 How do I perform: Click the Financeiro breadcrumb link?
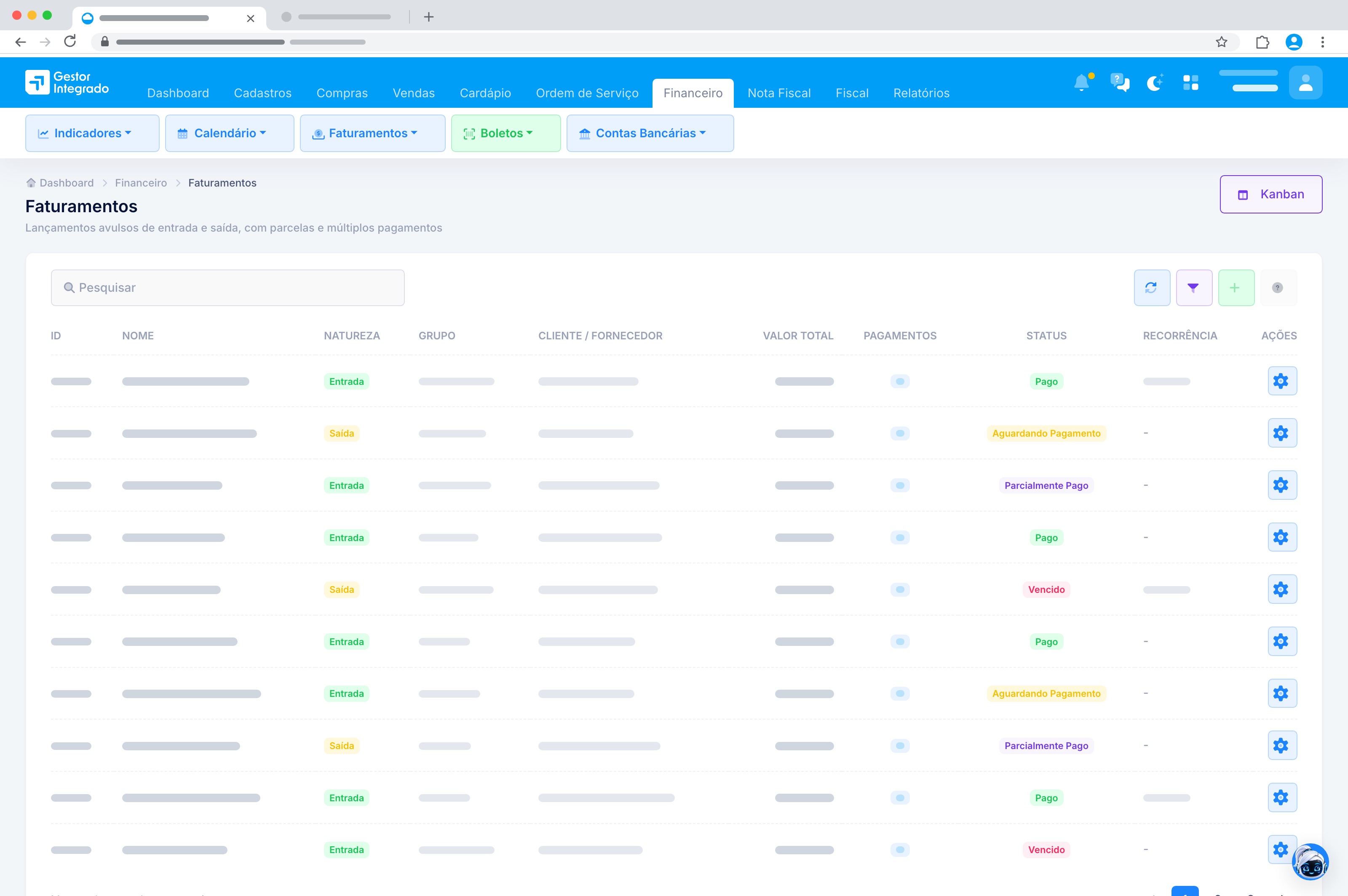click(x=141, y=183)
